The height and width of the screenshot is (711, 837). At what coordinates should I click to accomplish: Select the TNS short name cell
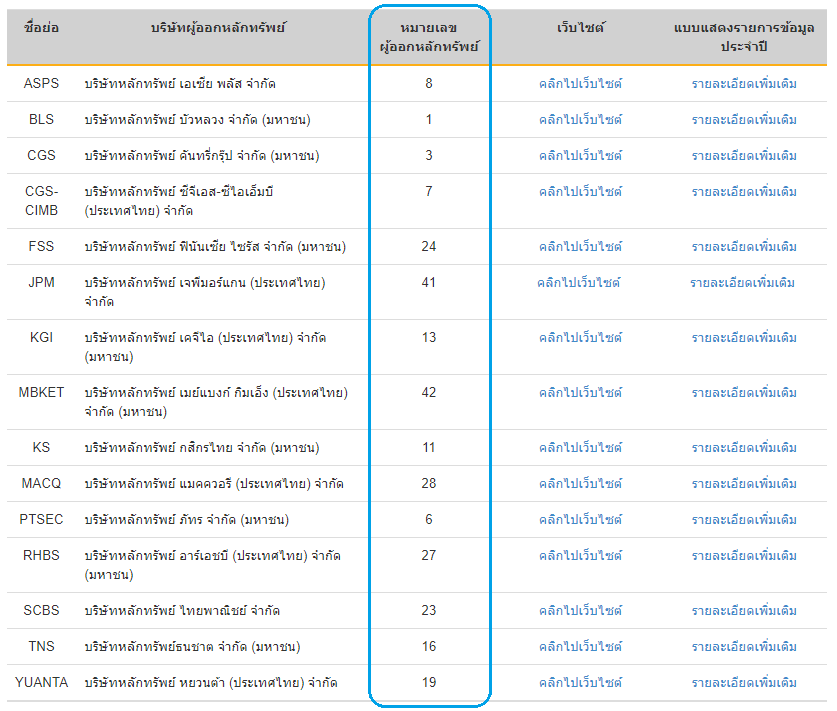(x=41, y=646)
